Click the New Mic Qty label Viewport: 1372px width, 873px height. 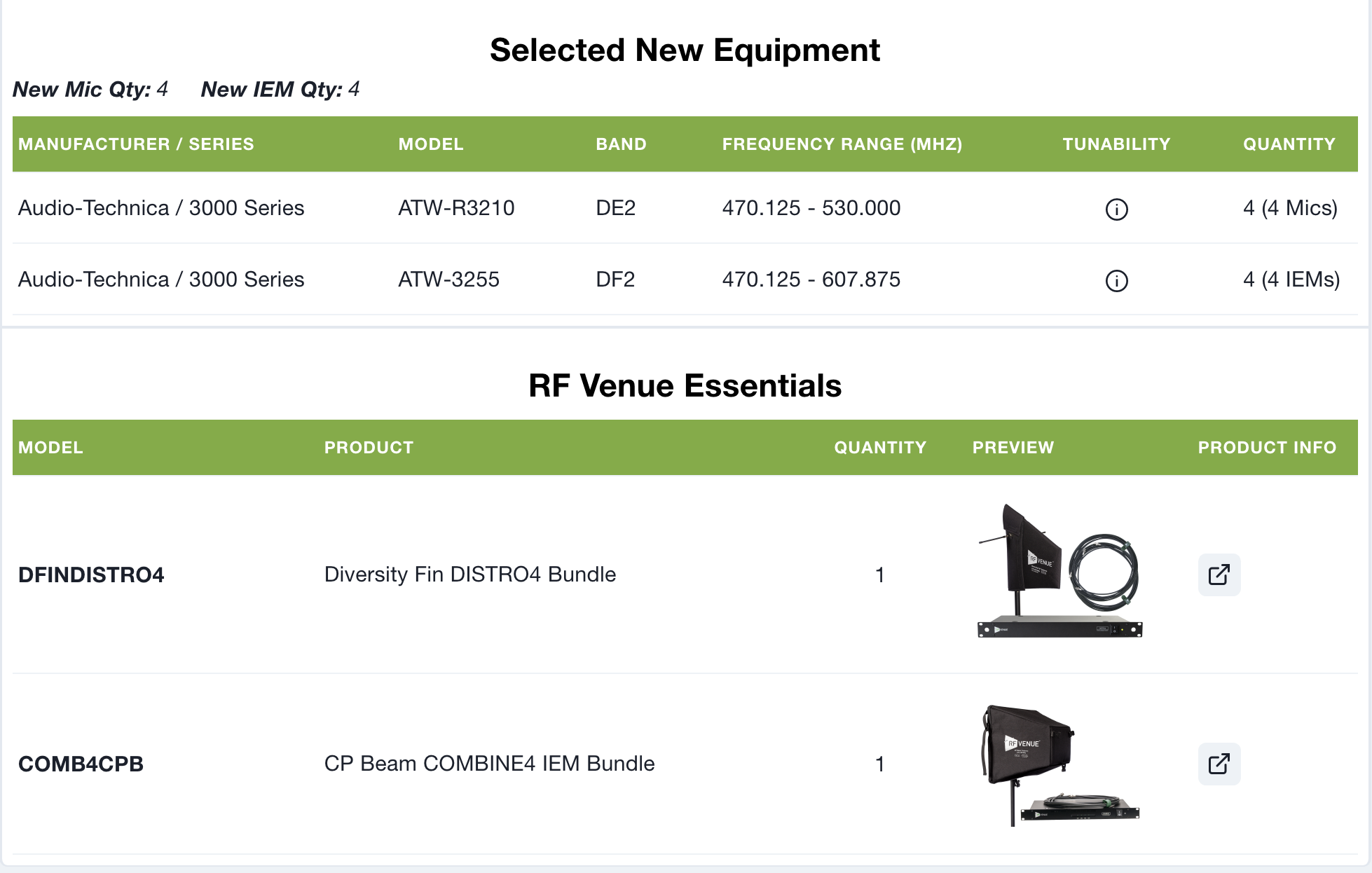(82, 90)
